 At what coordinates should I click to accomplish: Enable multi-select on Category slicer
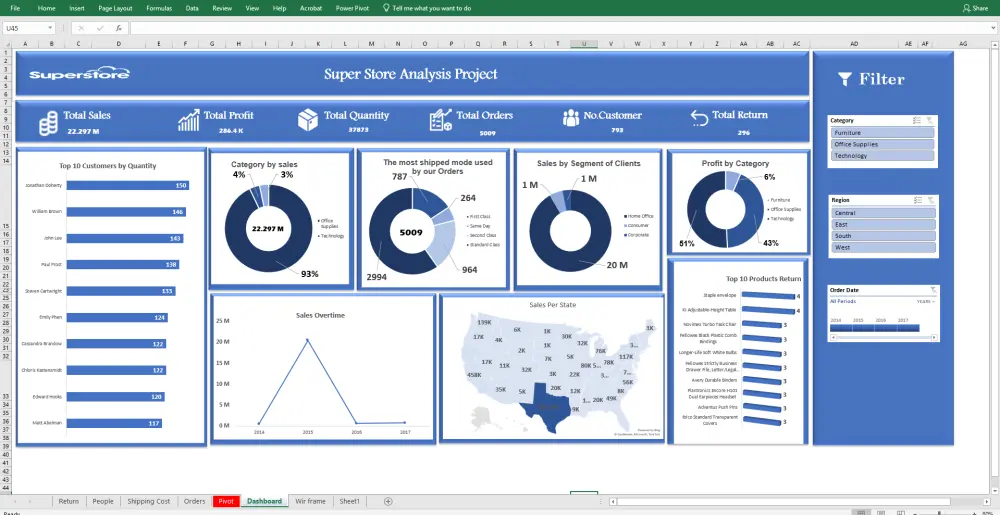[917, 120]
